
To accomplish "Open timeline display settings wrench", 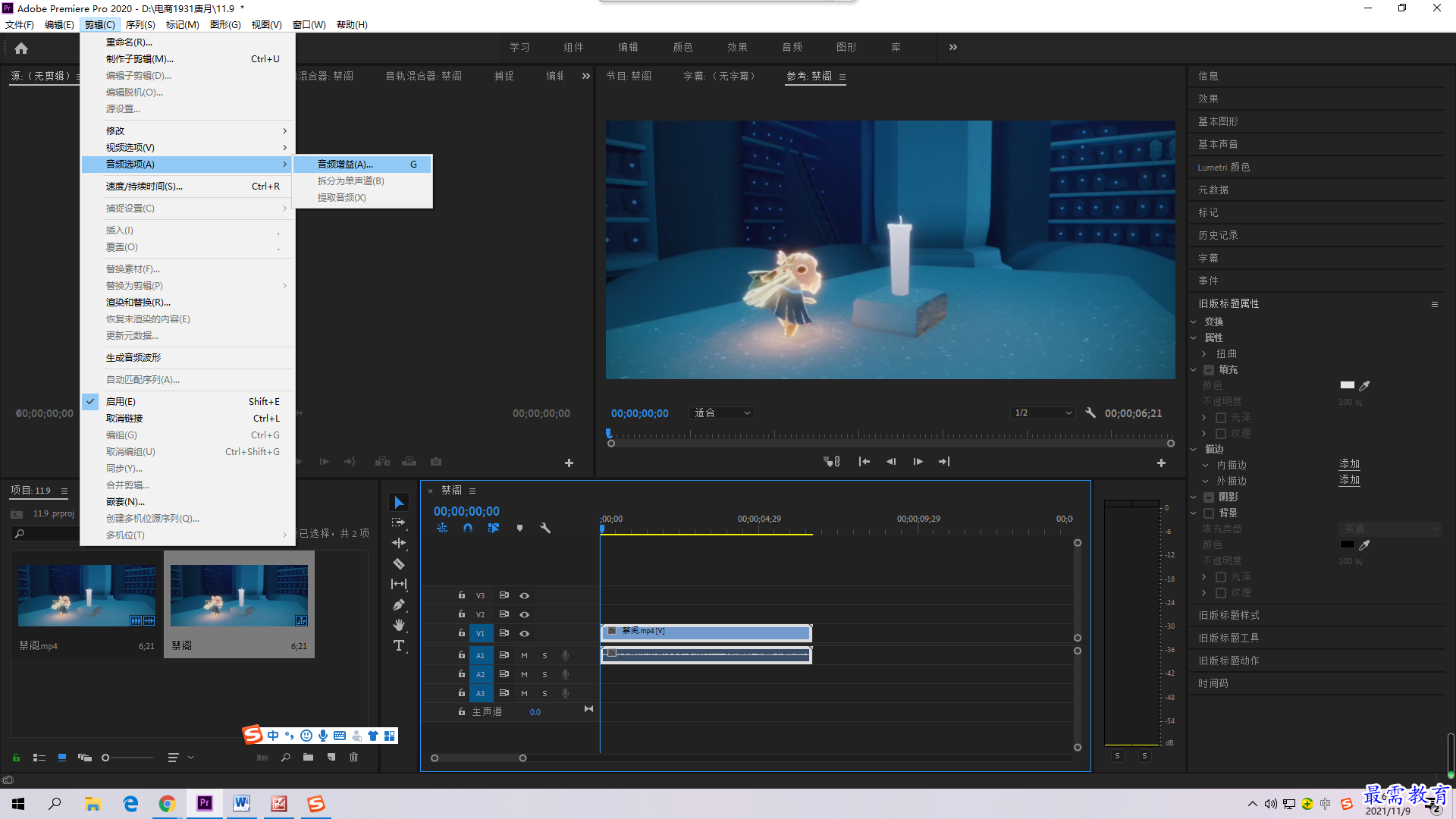I will pos(545,528).
